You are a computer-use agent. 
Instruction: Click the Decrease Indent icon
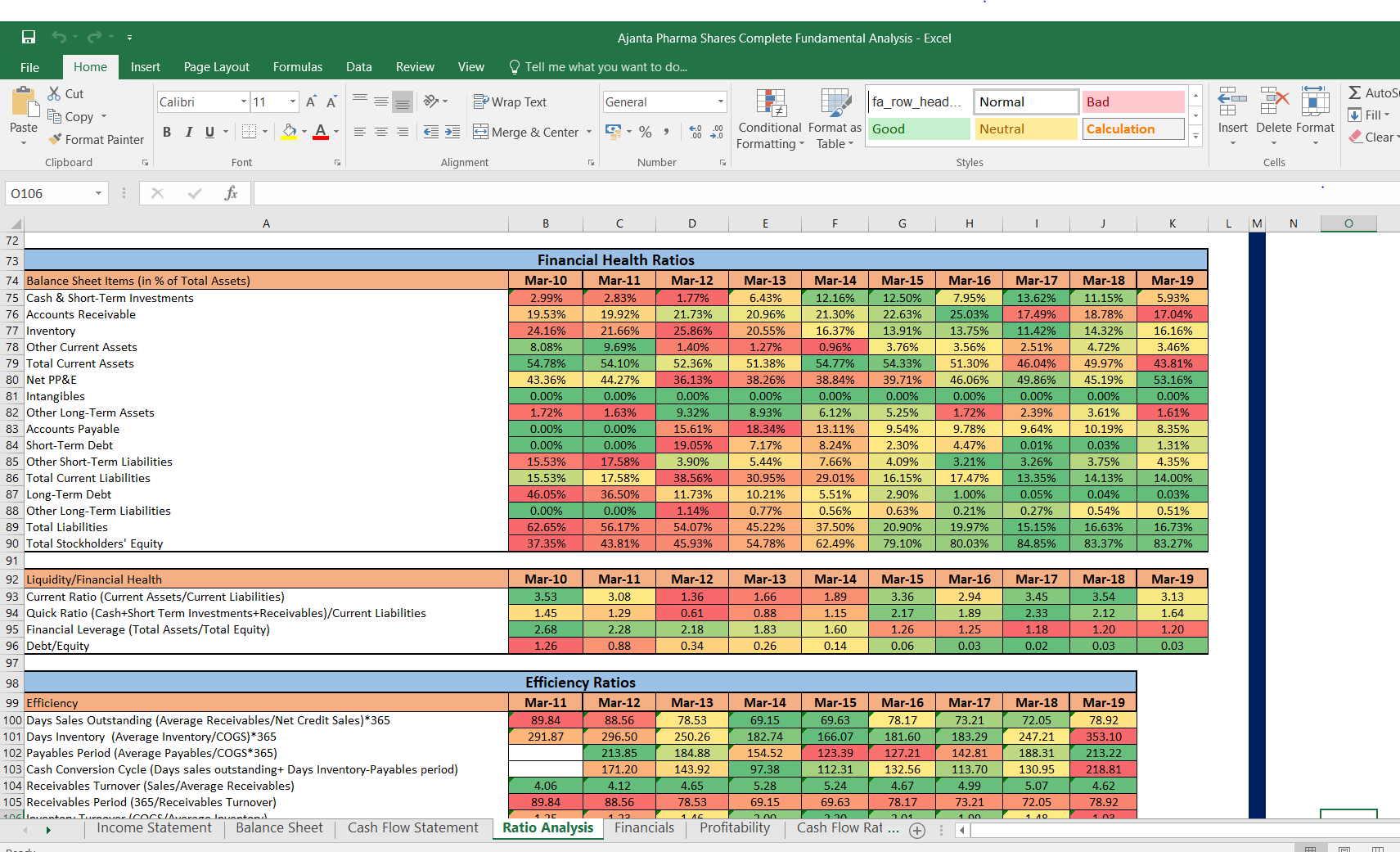tap(431, 132)
